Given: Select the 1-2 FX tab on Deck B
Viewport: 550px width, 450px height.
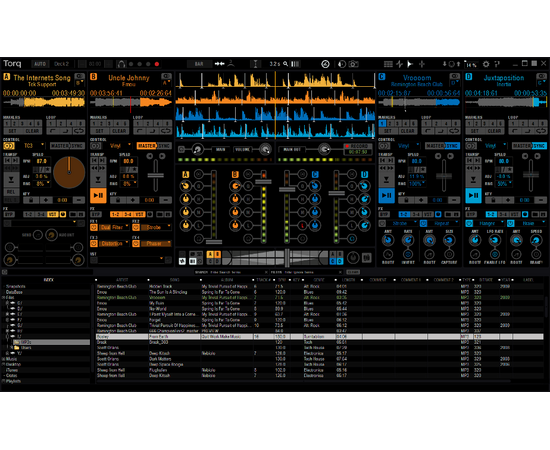Looking at the screenshot, I should pyautogui.click(x=115, y=214).
